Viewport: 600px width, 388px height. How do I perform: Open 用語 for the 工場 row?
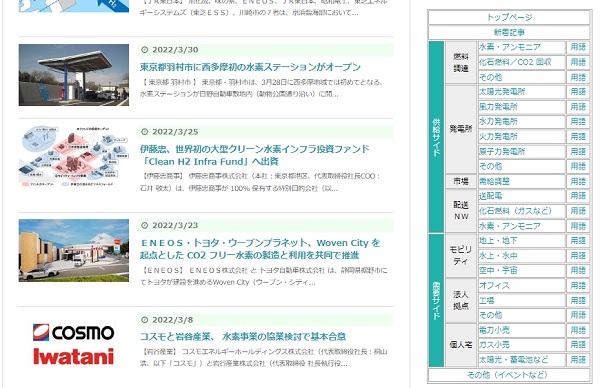point(578,301)
